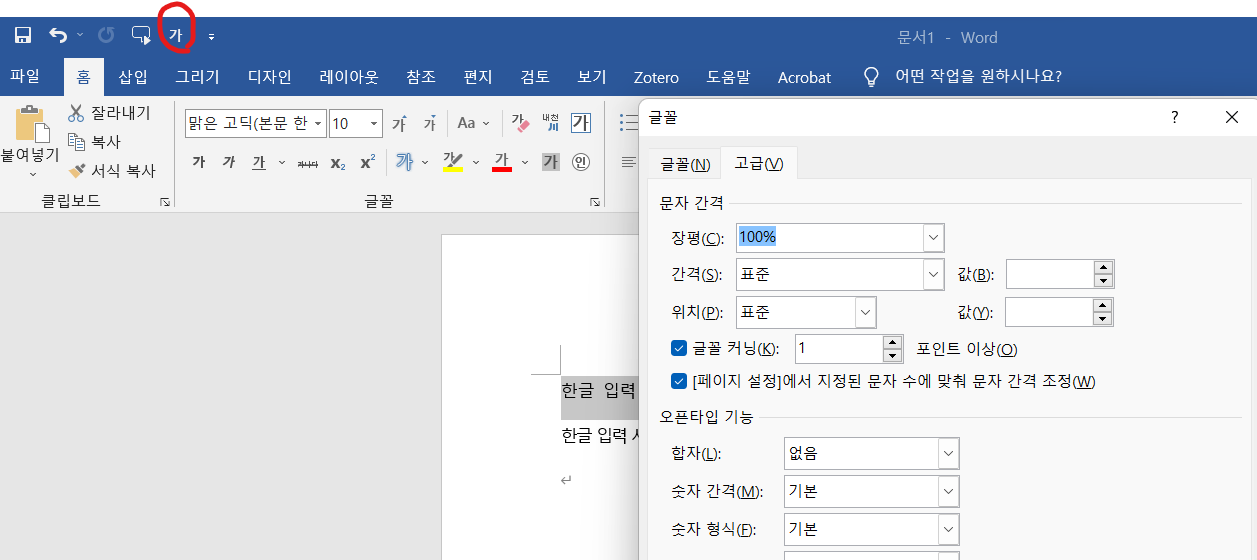Decrease the 값(Y) position value stepper
The image size is (1257, 560).
1103,319
